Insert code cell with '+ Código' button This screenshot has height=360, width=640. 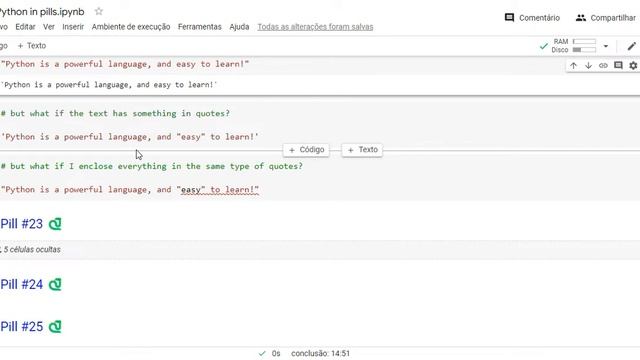[306, 150]
